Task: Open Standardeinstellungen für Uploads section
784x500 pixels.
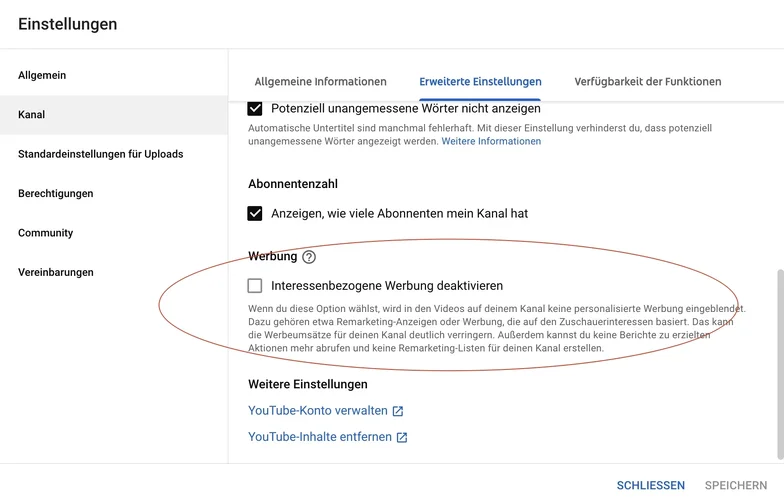Action: (x=100, y=154)
